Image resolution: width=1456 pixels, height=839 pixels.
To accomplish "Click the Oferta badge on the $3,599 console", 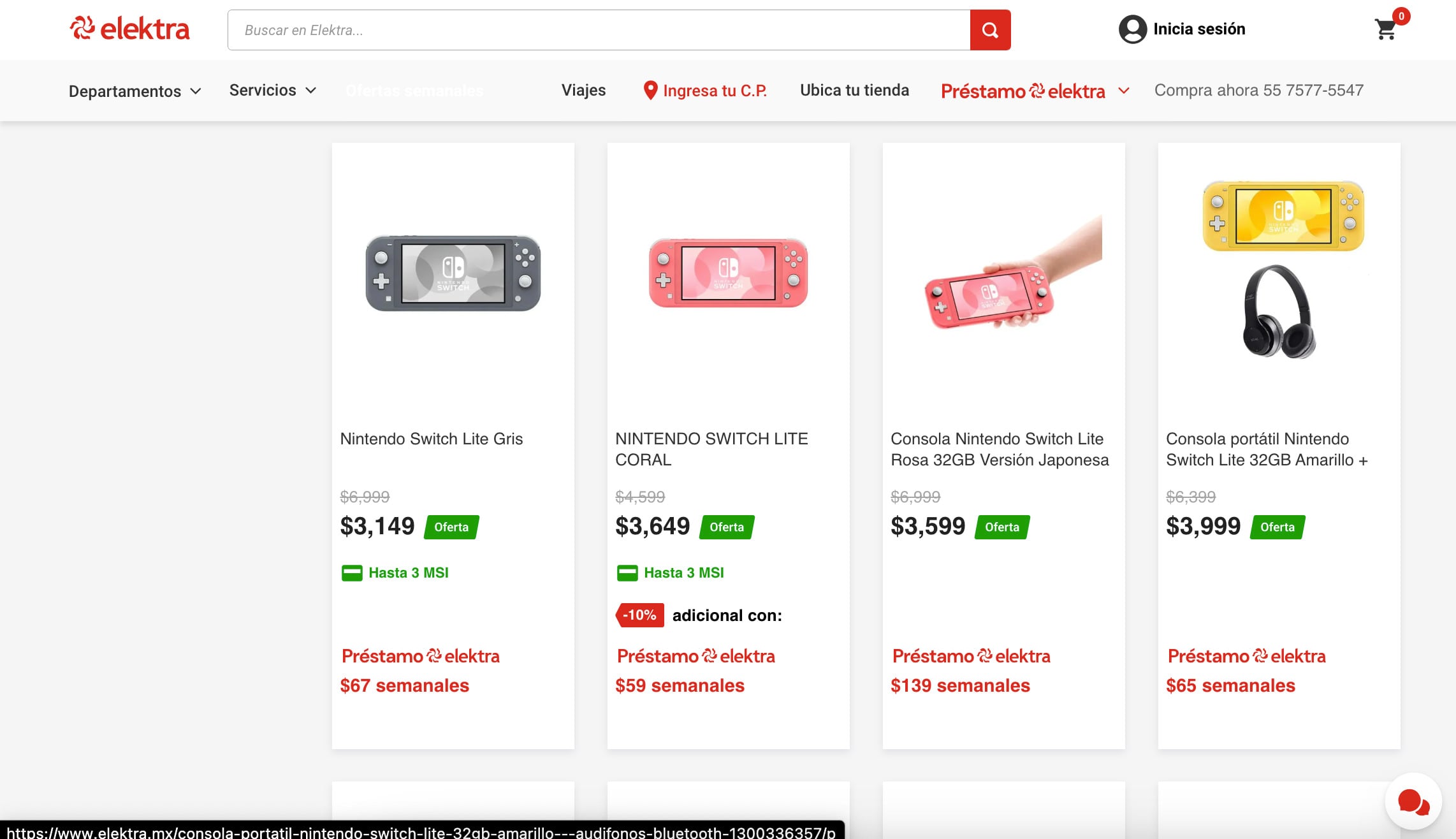I will (1002, 527).
